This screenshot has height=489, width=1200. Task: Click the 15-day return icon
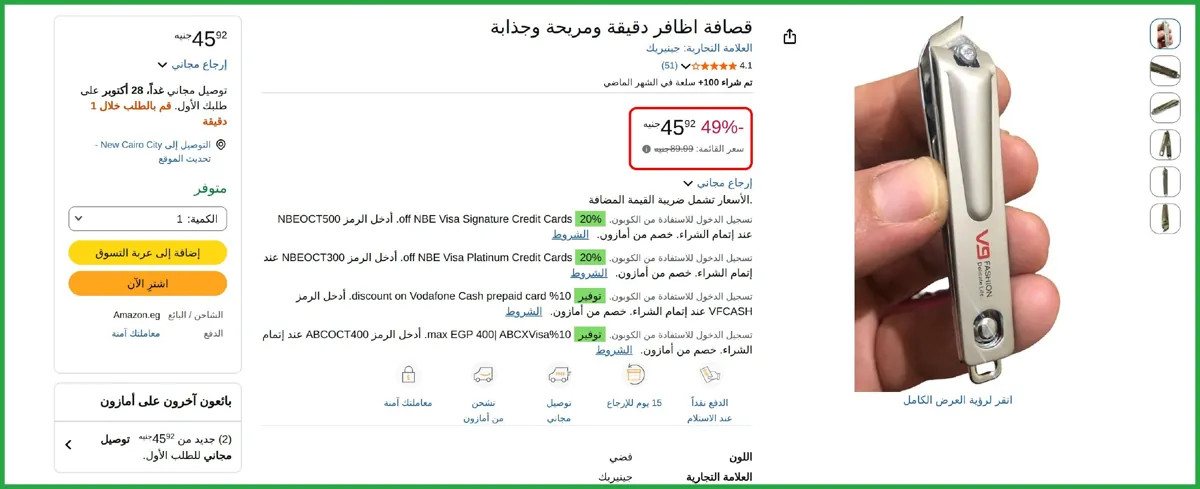[x=634, y=375]
